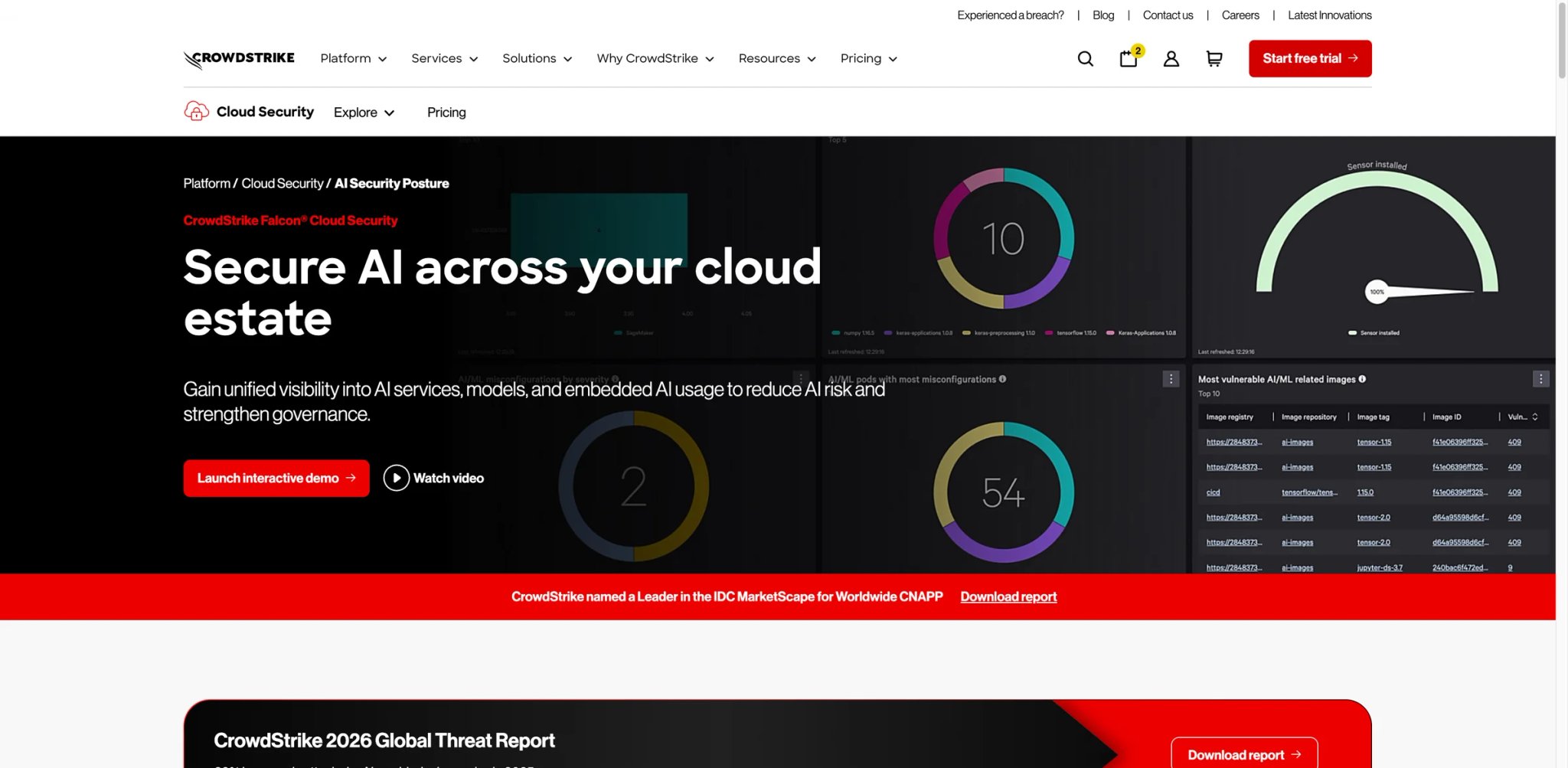Open the Contact us link
The height and width of the screenshot is (768, 1568).
1168,15
